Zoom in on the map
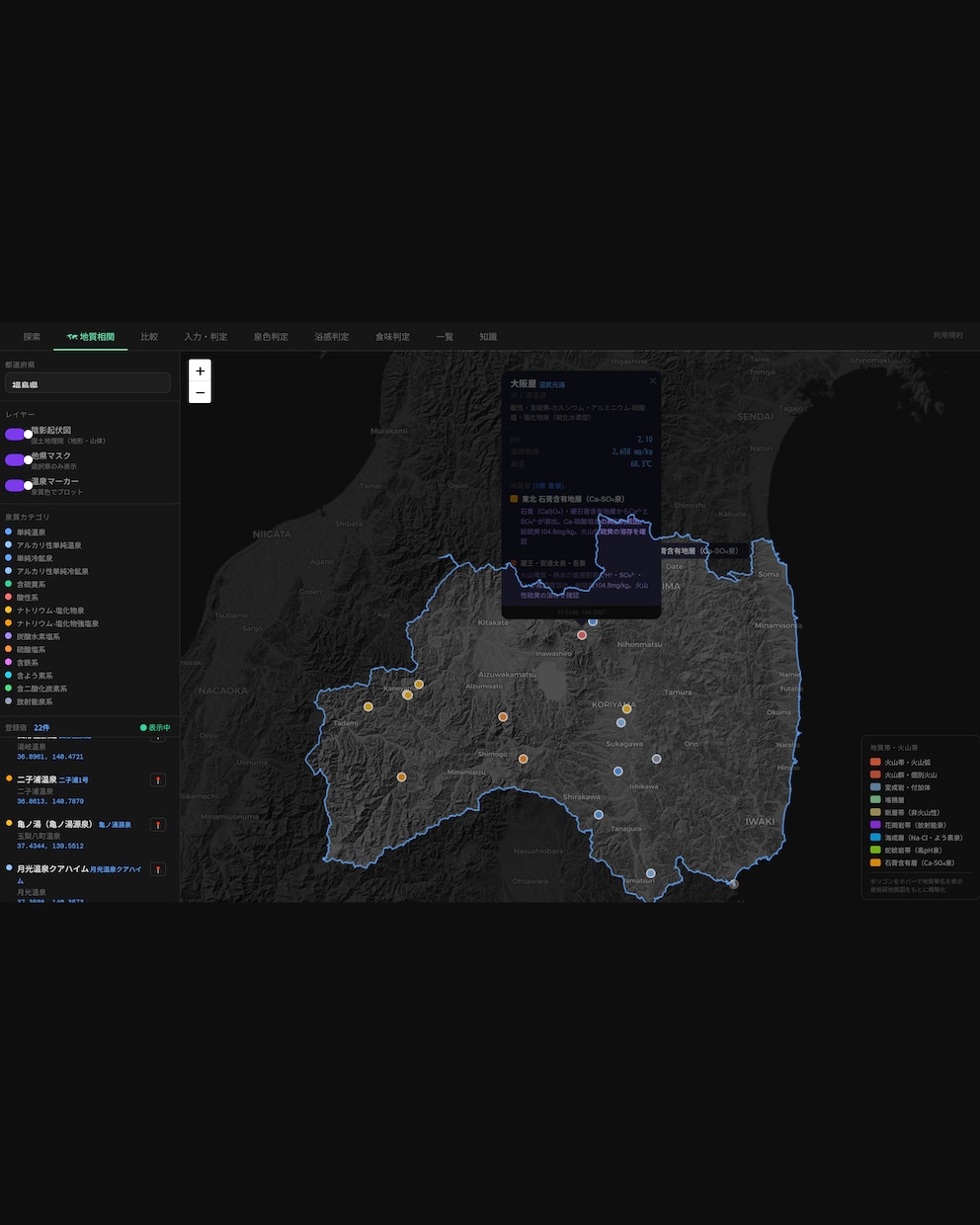 [x=201, y=370]
